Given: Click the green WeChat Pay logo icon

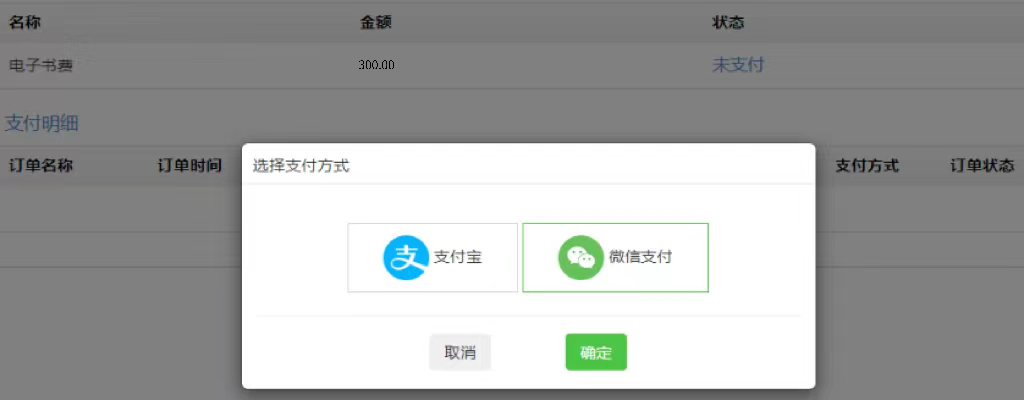Looking at the screenshot, I should [x=580, y=257].
